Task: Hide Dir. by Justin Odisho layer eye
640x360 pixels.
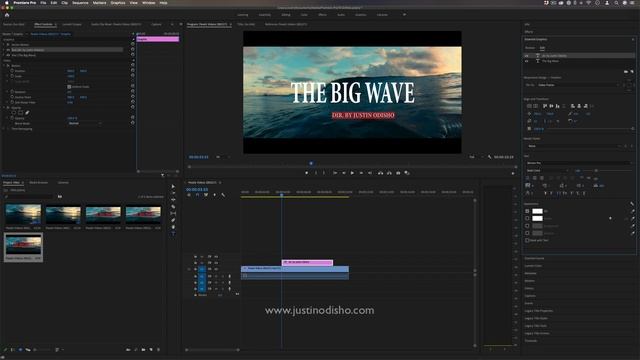Action: [x=527, y=56]
